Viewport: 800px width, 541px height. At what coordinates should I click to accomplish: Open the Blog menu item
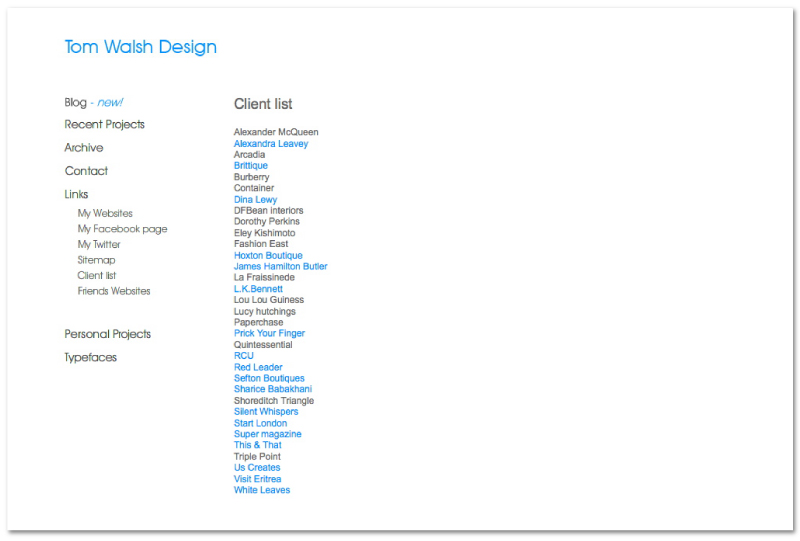pos(76,102)
